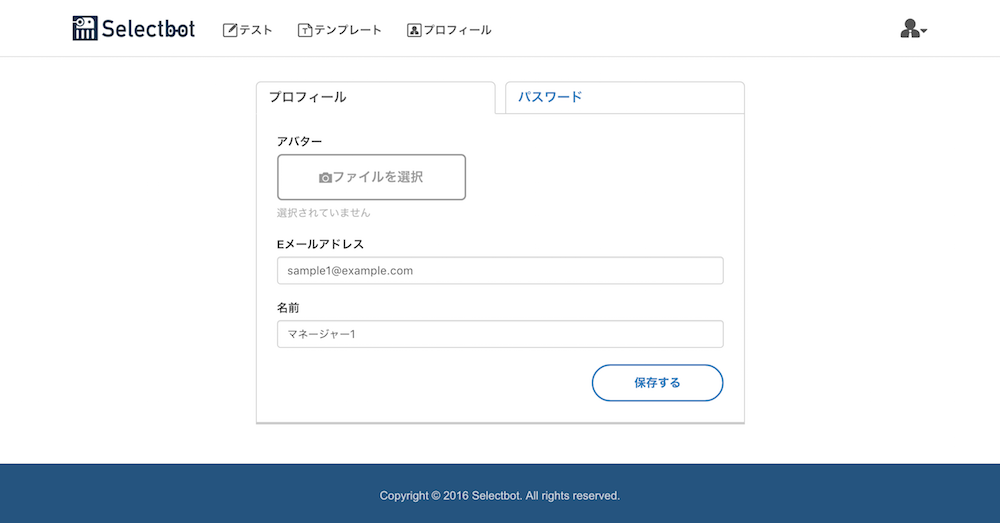Click the footer copyright text
This screenshot has height=523, width=1000.
pos(500,496)
